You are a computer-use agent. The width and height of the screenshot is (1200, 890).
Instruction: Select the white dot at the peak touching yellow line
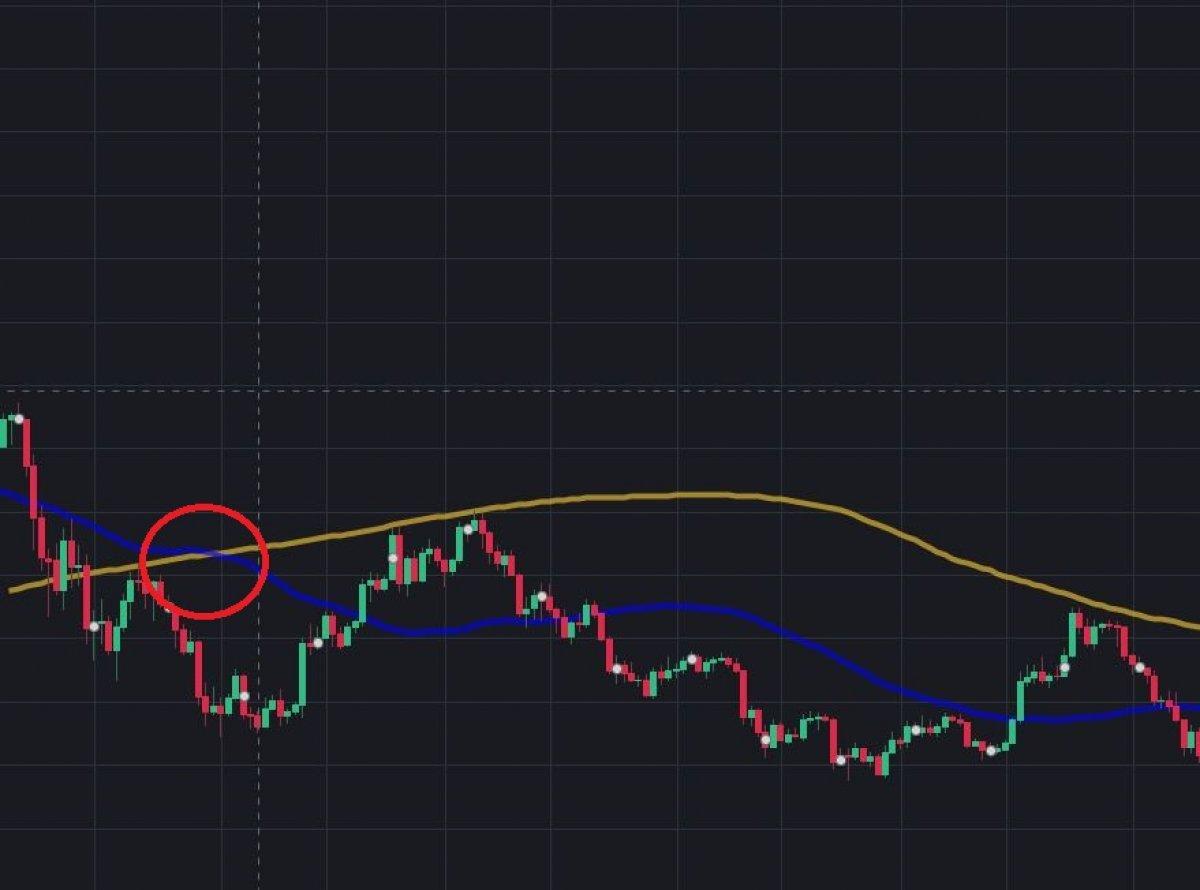tap(469, 527)
